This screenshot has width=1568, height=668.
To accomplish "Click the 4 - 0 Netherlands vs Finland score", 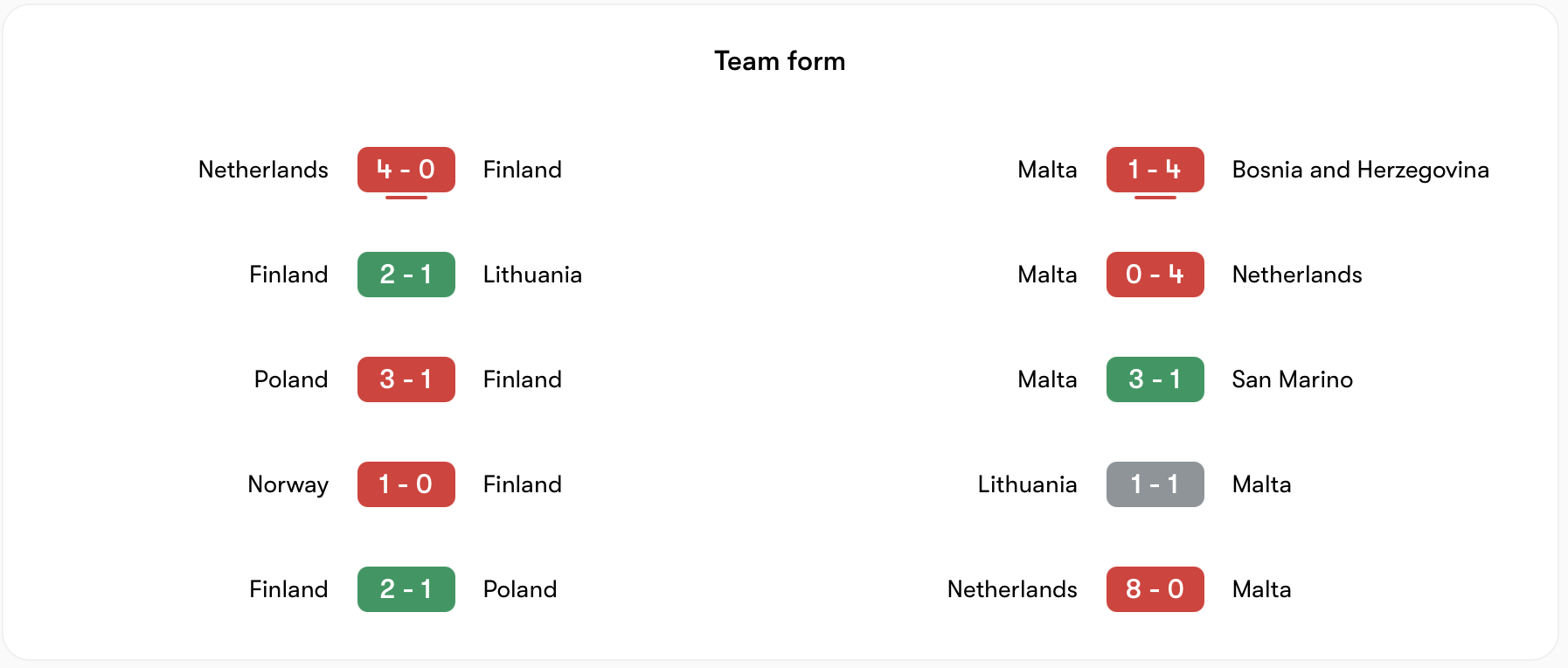I will coord(406,170).
